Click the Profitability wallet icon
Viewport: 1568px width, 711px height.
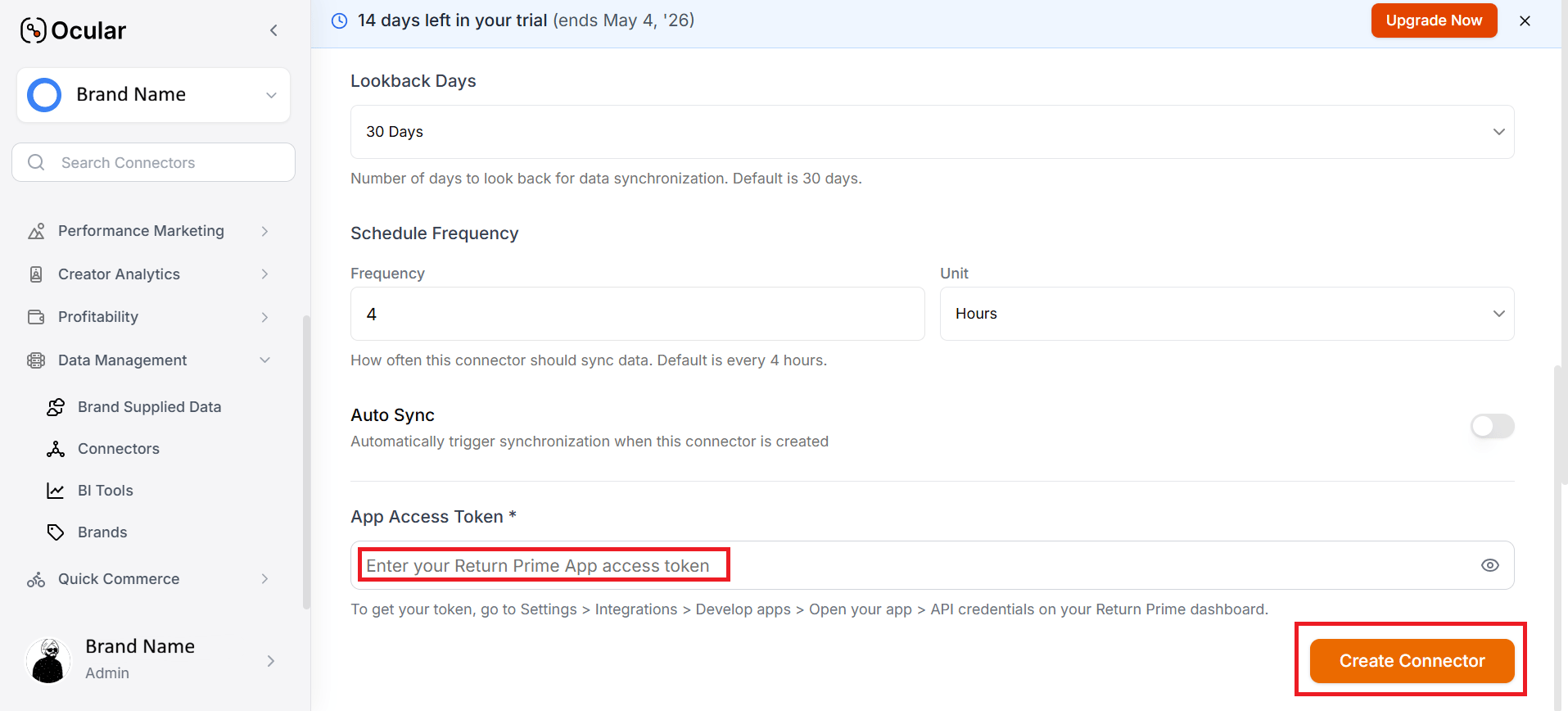tap(36, 317)
